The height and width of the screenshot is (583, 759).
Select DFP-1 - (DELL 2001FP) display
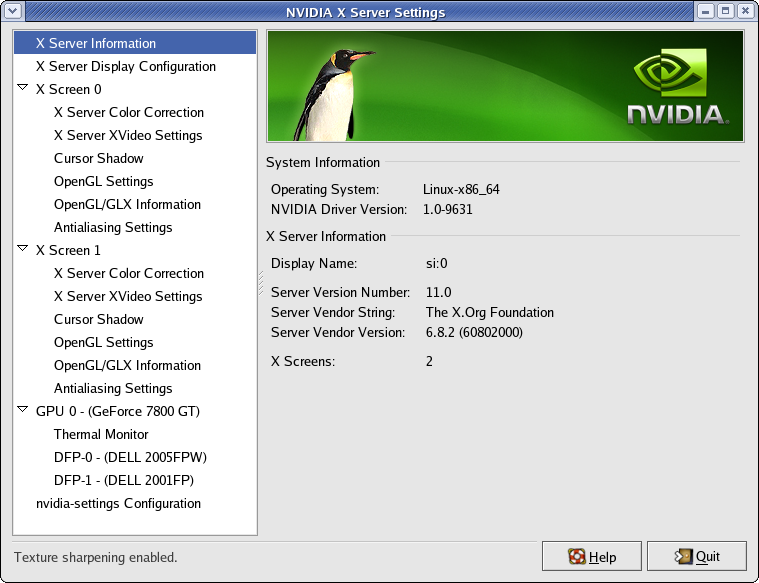124,480
